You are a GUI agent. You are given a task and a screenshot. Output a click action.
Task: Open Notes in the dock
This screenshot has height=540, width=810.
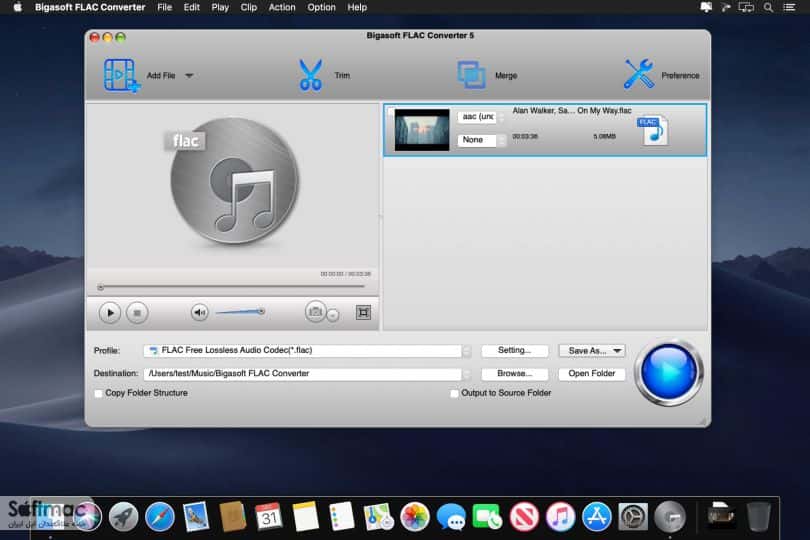(305, 517)
